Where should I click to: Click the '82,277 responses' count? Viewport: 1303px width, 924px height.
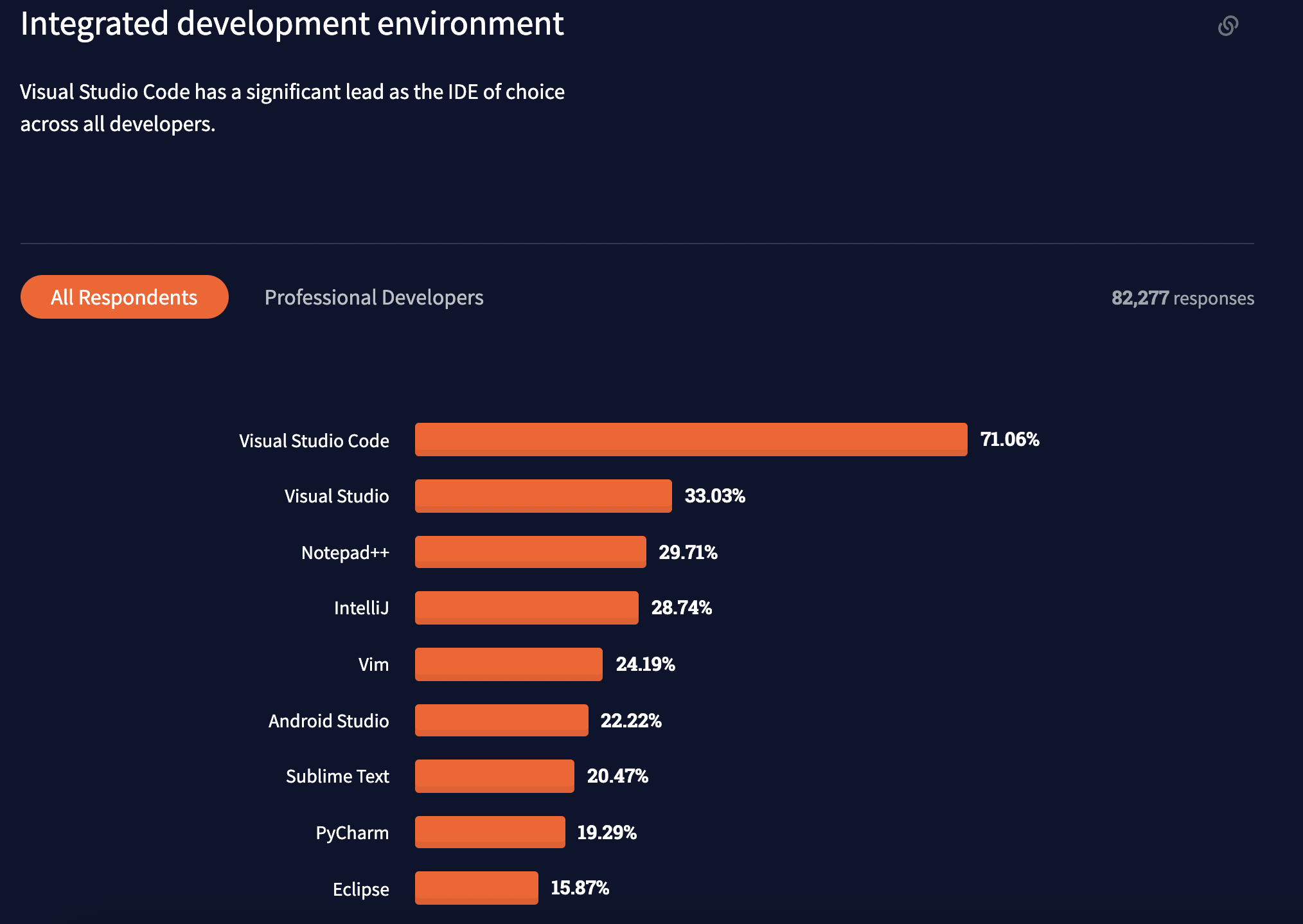1183,298
